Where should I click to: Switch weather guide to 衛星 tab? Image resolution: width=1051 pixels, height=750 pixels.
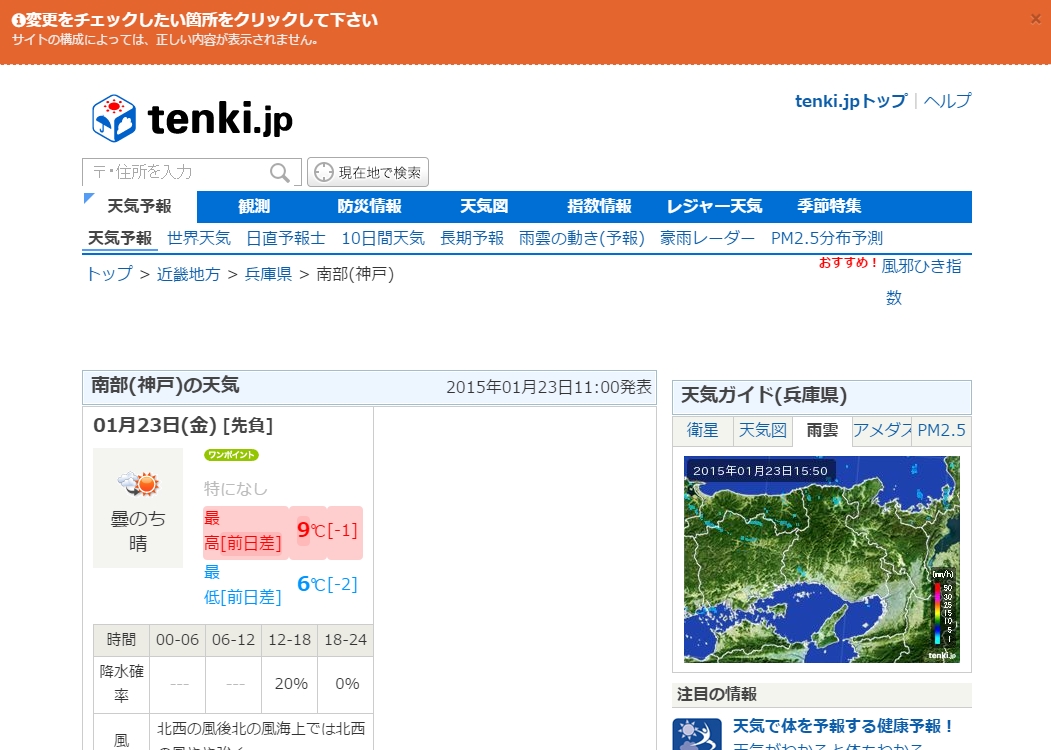tap(702, 430)
